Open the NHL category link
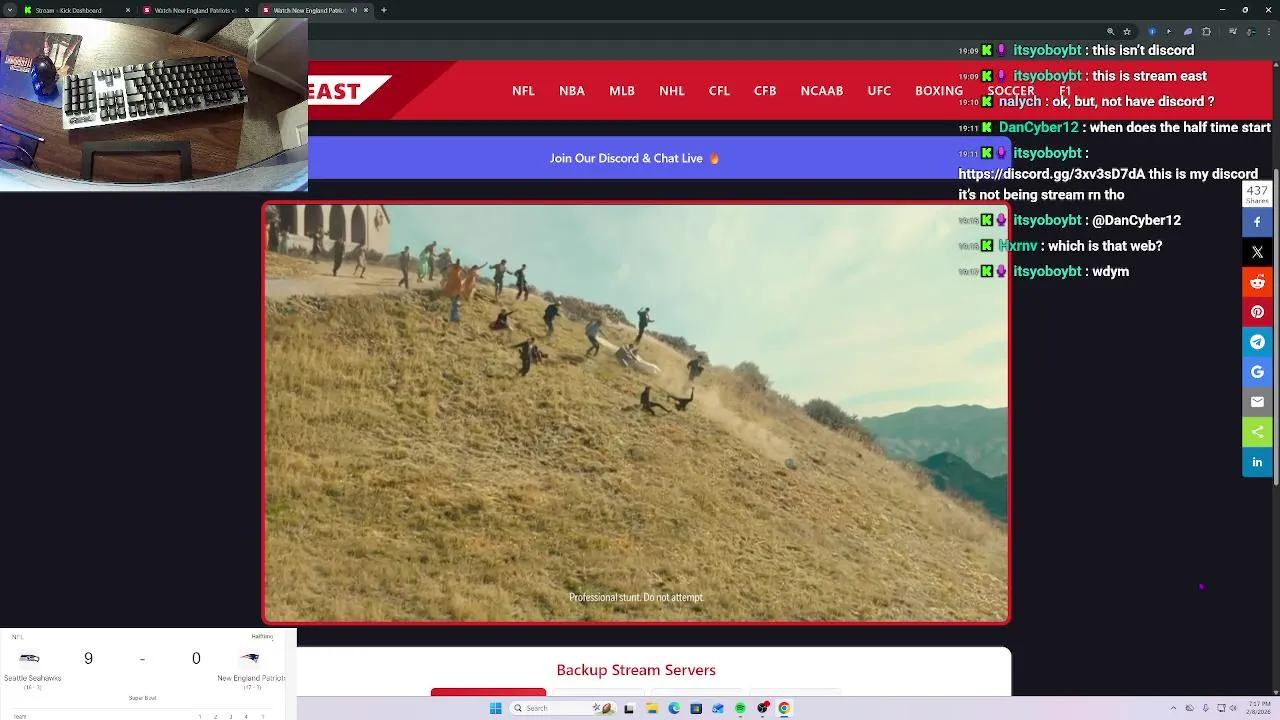 672,90
